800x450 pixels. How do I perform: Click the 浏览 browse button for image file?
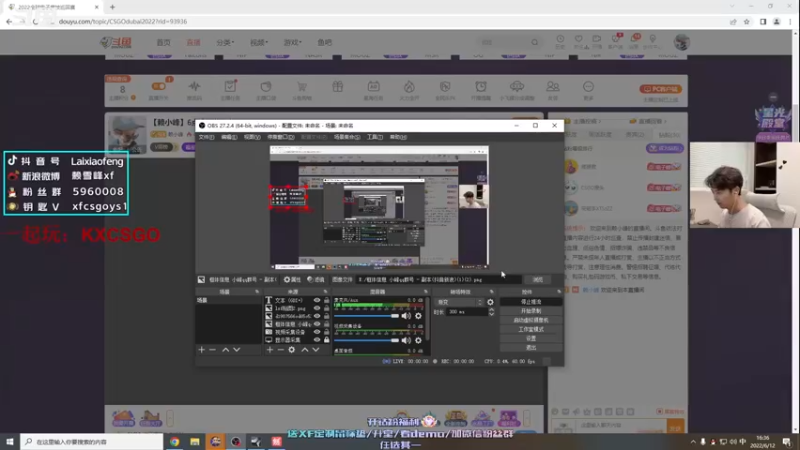(x=538, y=280)
